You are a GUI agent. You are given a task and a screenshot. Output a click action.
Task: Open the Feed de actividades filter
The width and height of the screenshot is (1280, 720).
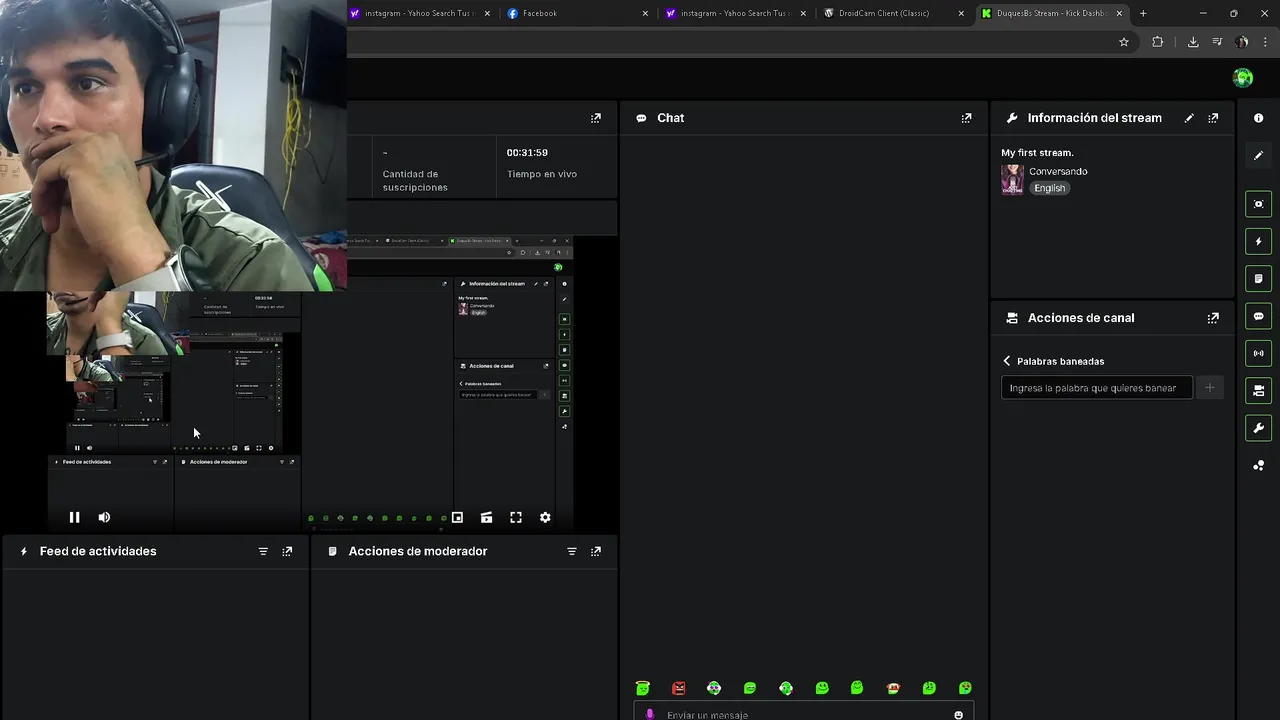[x=263, y=551]
